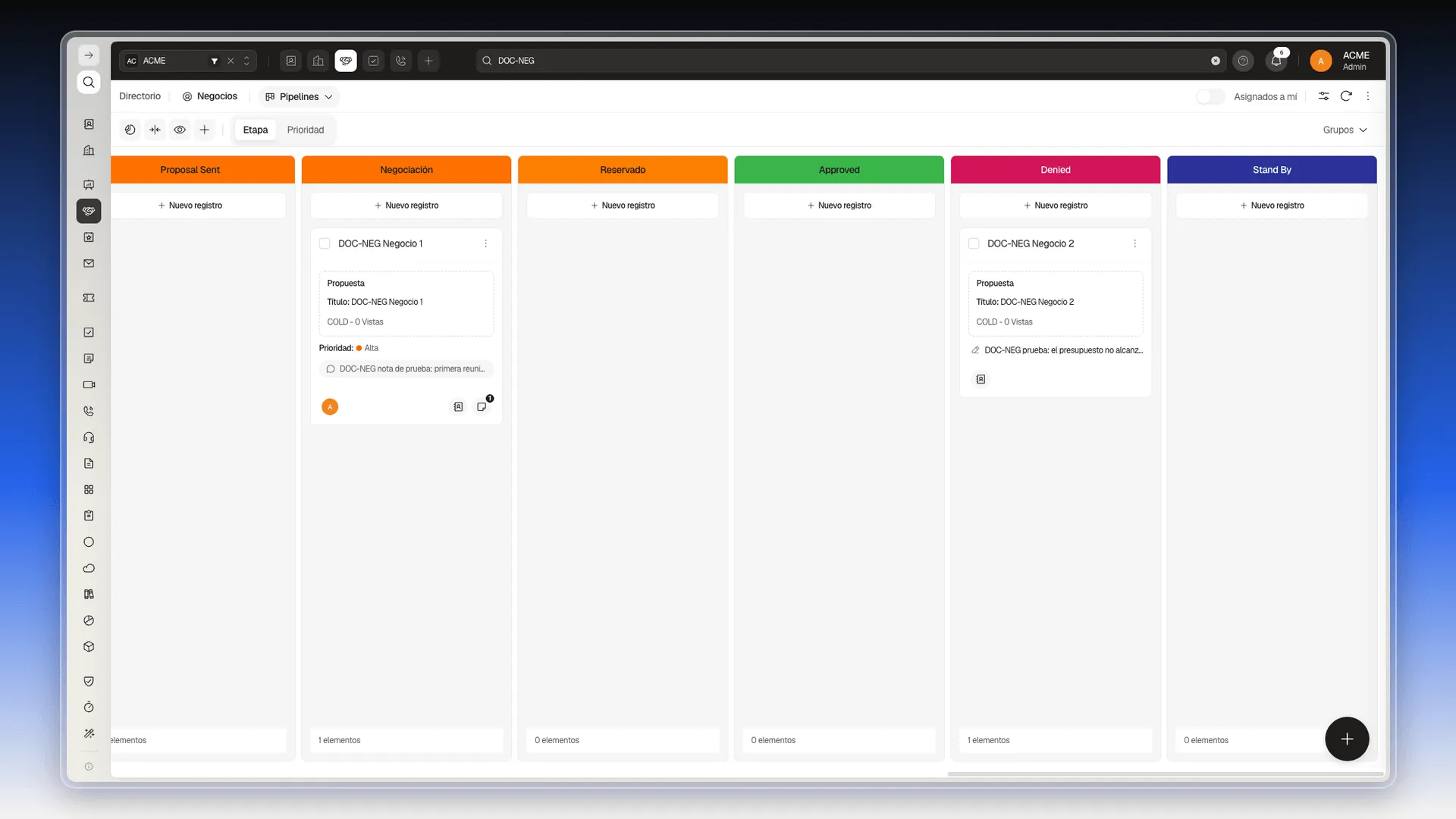Open the envelope mail icon in sidebar
1456x819 pixels.
point(89,263)
